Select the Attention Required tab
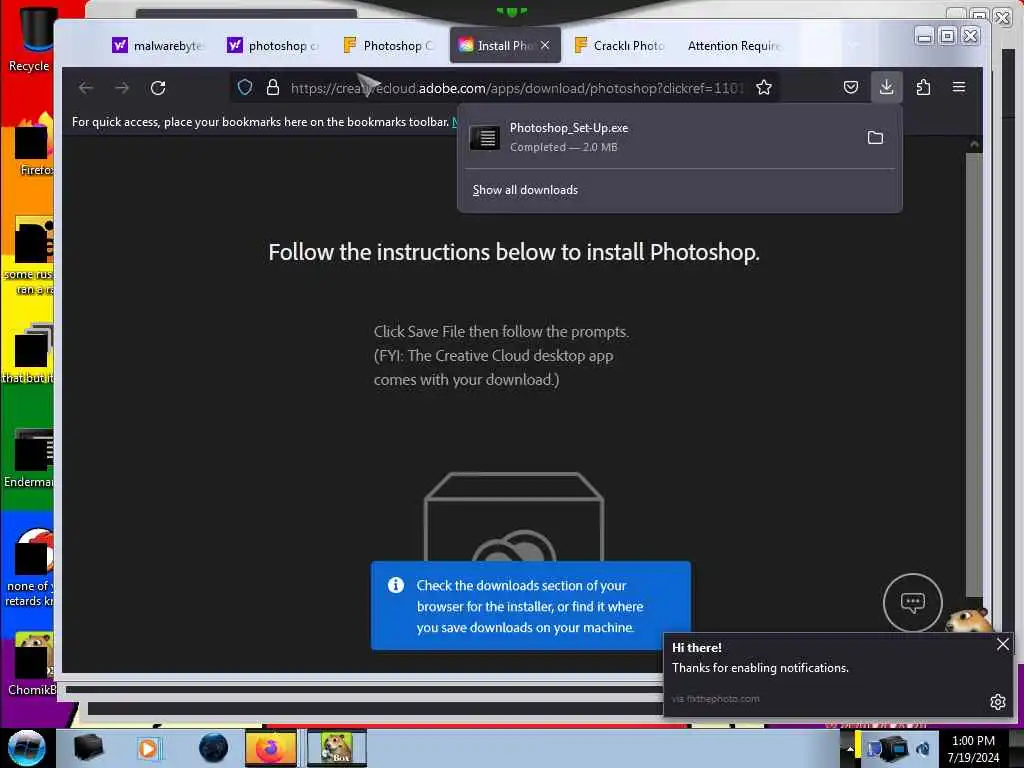This screenshot has width=1024, height=768. 733,46
